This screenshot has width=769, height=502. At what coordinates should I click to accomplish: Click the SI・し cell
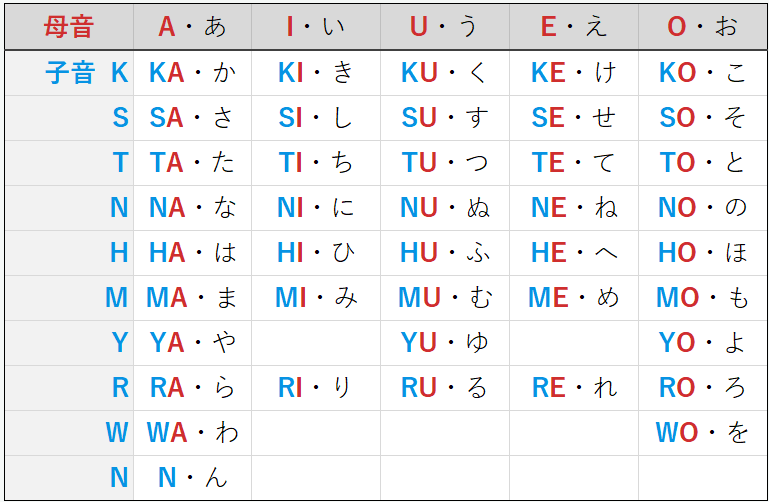click(316, 118)
